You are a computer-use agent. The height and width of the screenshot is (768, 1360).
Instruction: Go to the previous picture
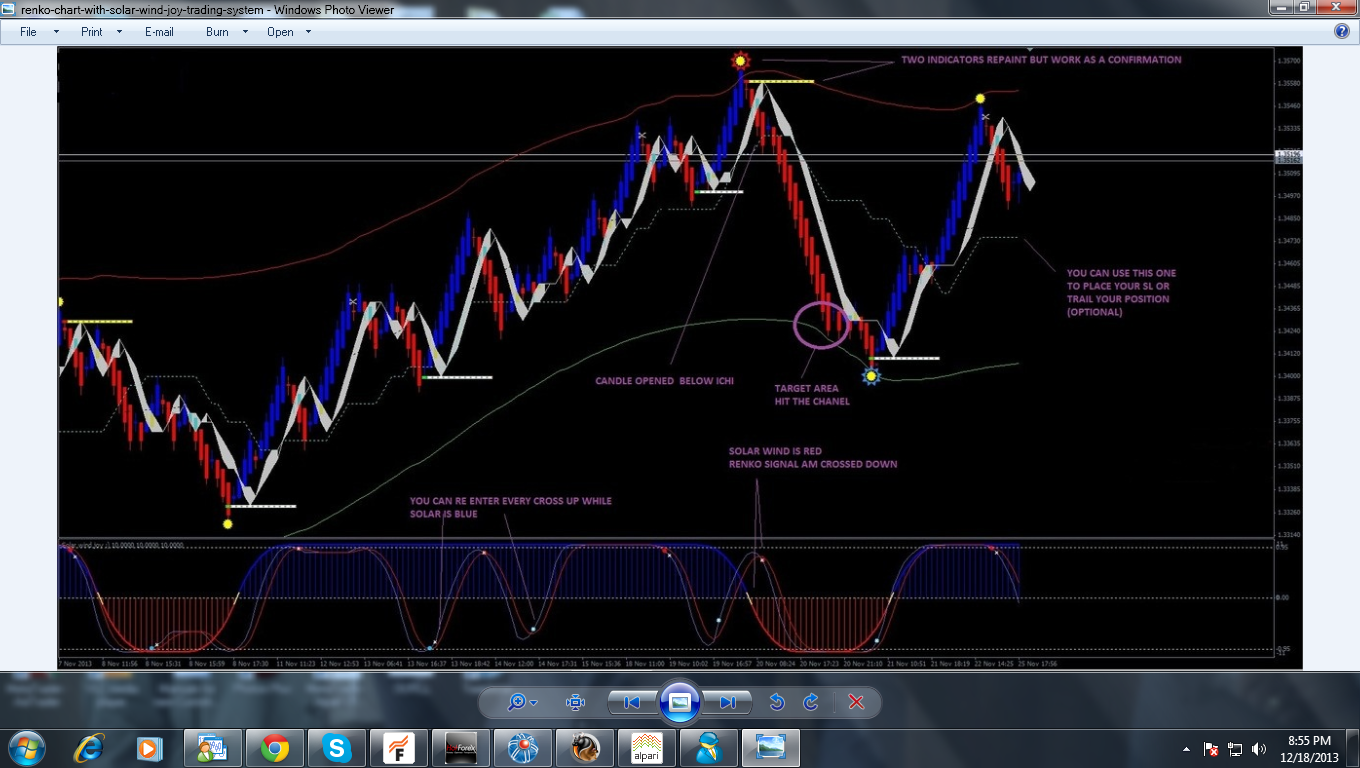[632, 702]
